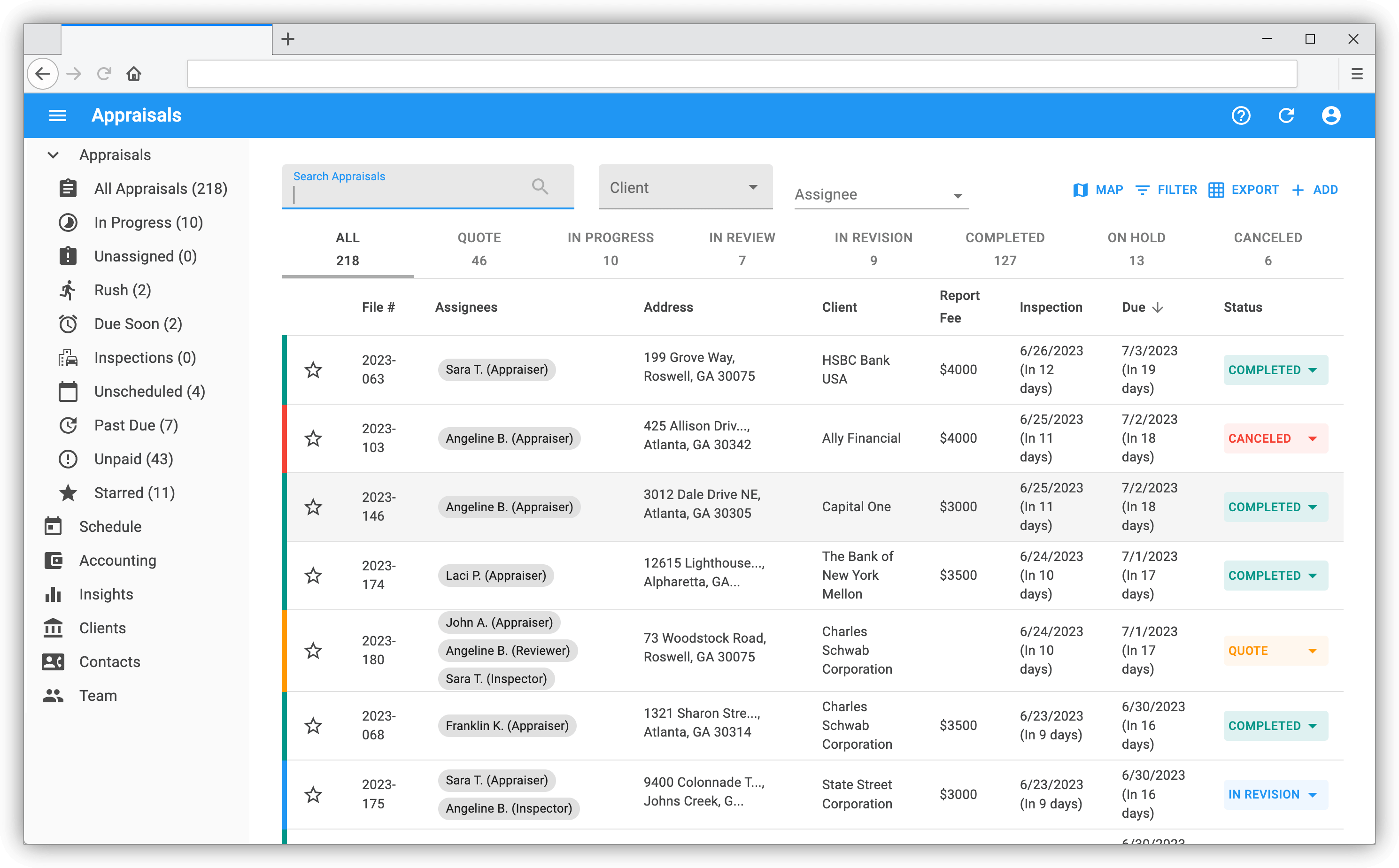This screenshot has width=1399, height=868.
Task: Select the COMPLETED 127 tab
Action: pyautogui.click(x=1005, y=249)
